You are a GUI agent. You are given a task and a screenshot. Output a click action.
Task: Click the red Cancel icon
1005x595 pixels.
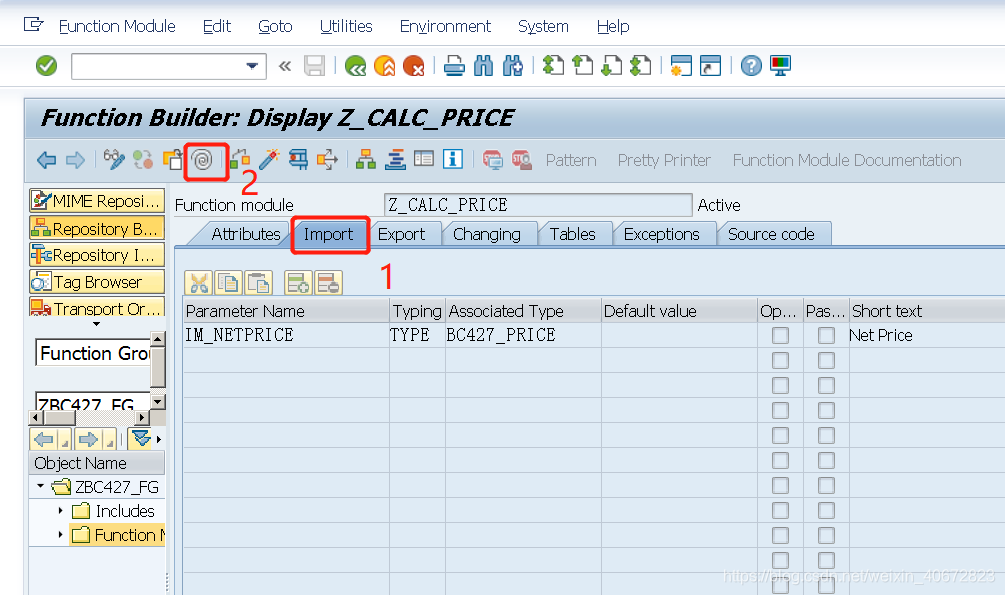click(x=414, y=65)
